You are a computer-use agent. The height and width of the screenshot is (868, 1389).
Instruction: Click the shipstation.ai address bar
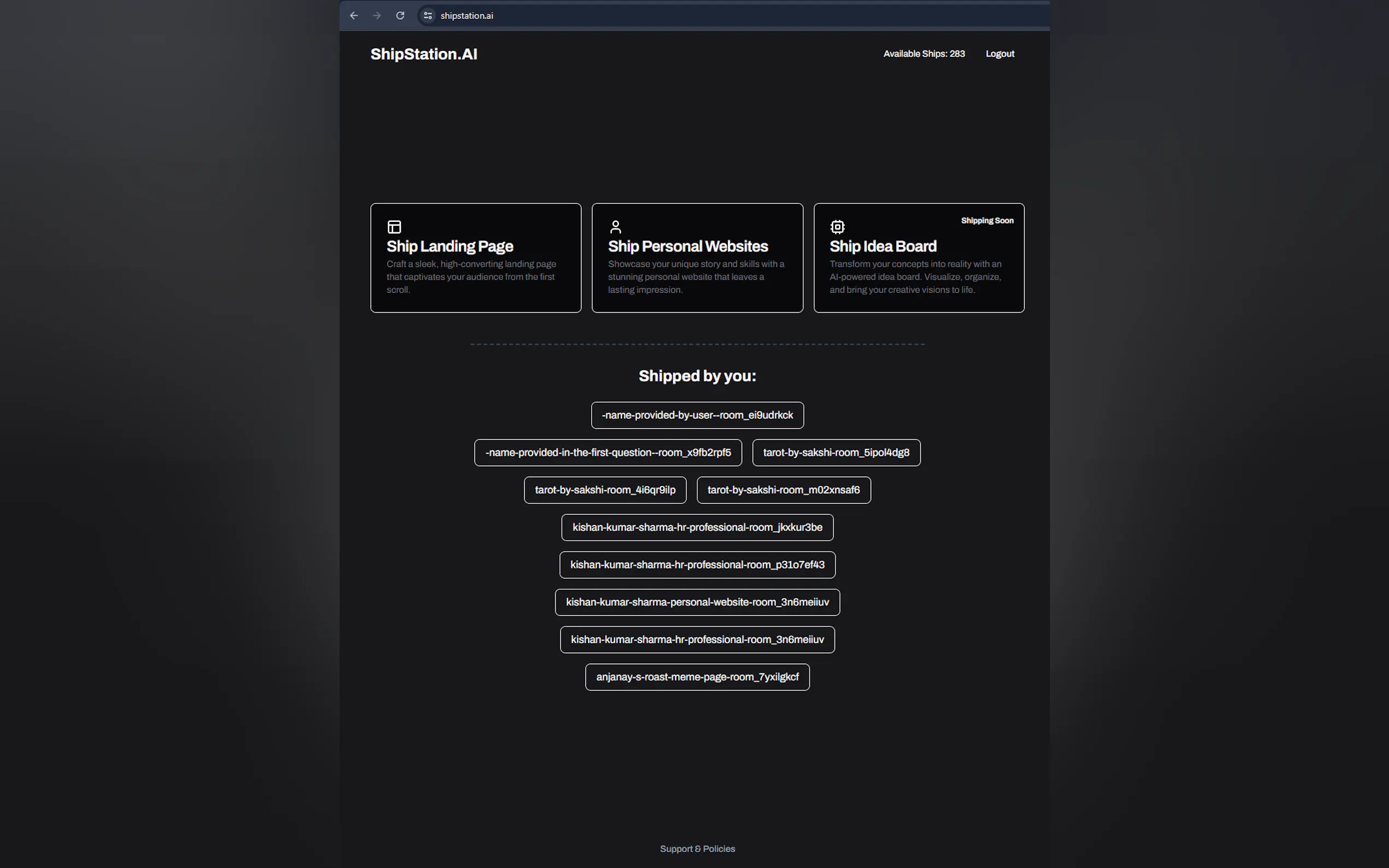(x=632, y=15)
